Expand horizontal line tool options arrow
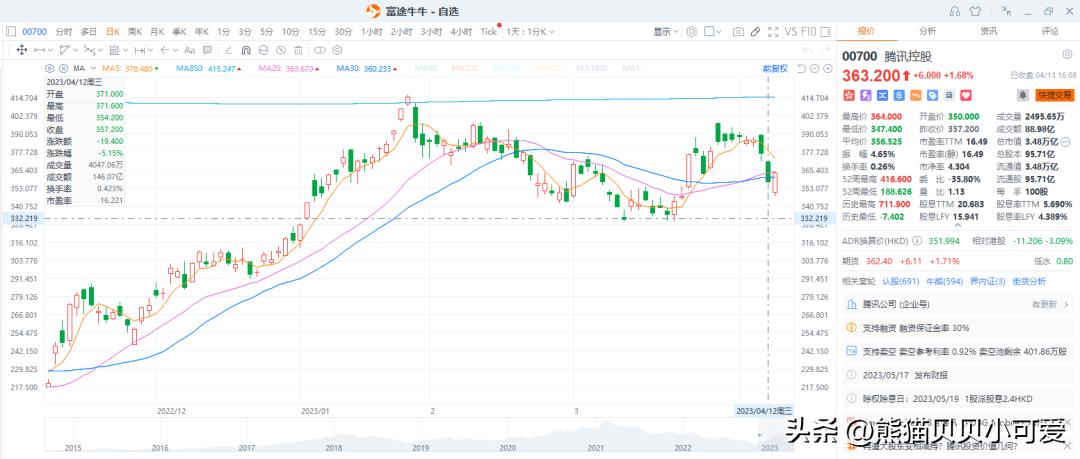Image resolution: width=1080 pixels, height=459 pixels. click(51, 50)
